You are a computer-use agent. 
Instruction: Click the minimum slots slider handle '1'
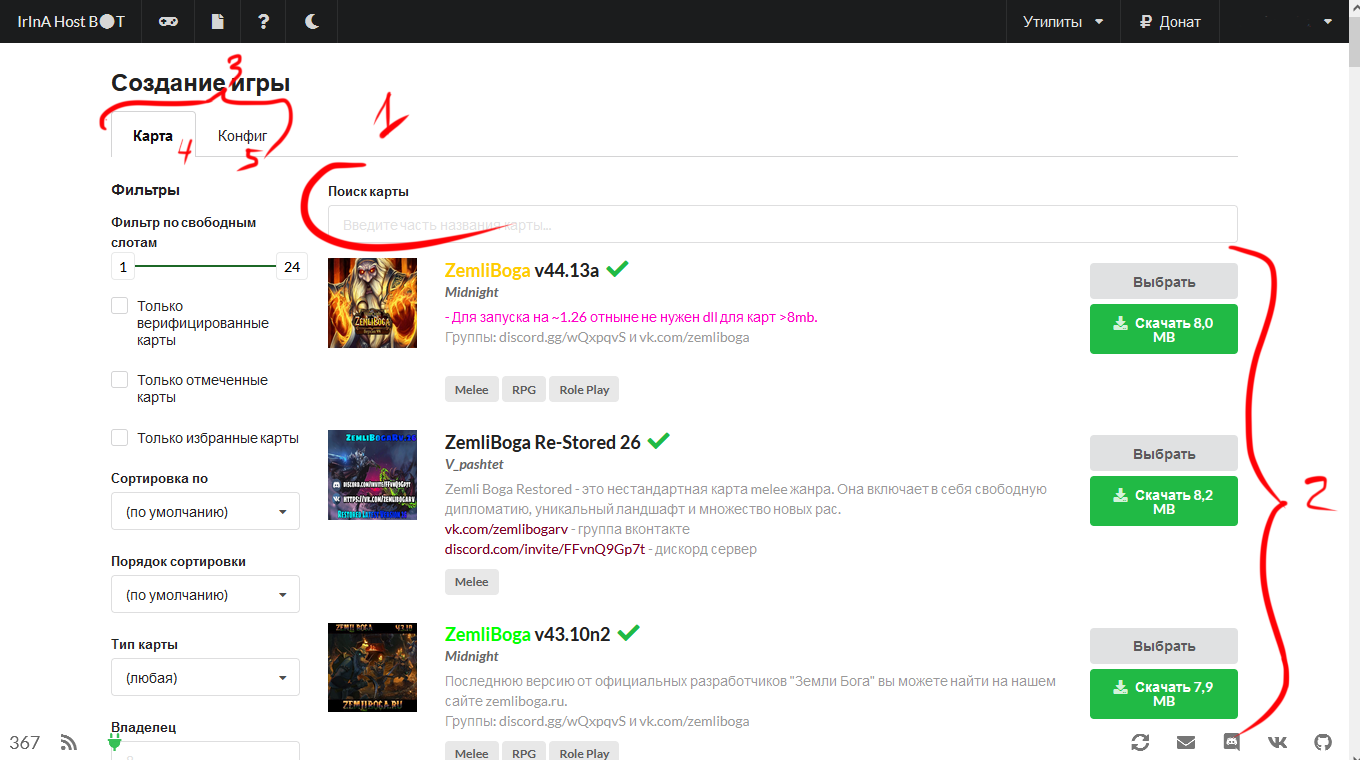[123, 267]
